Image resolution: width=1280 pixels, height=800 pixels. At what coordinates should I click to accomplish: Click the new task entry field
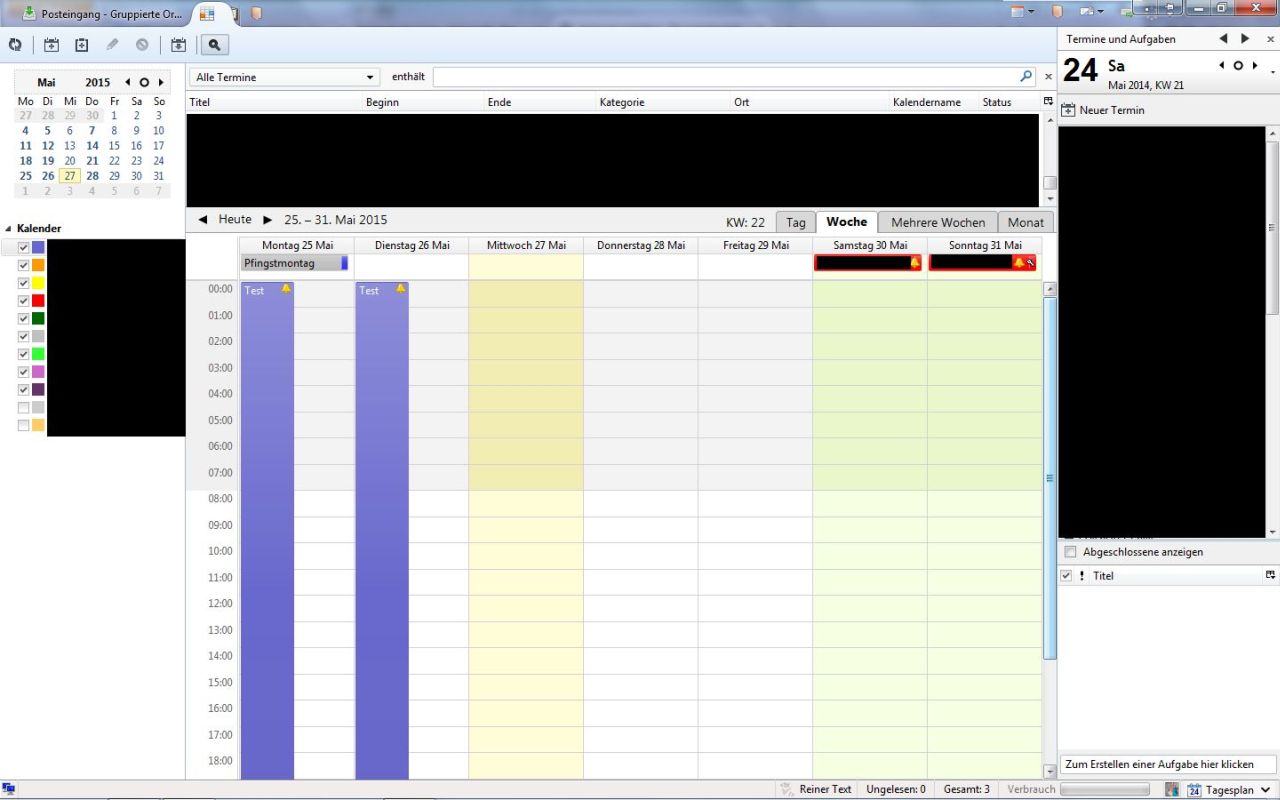click(x=1168, y=764)
